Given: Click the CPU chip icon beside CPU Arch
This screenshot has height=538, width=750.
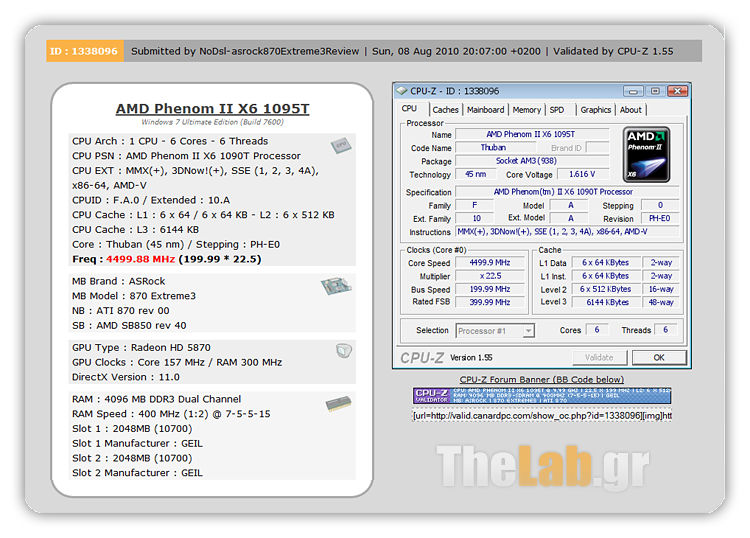Looking at the screenshot, I should click(x=341, y=145).
